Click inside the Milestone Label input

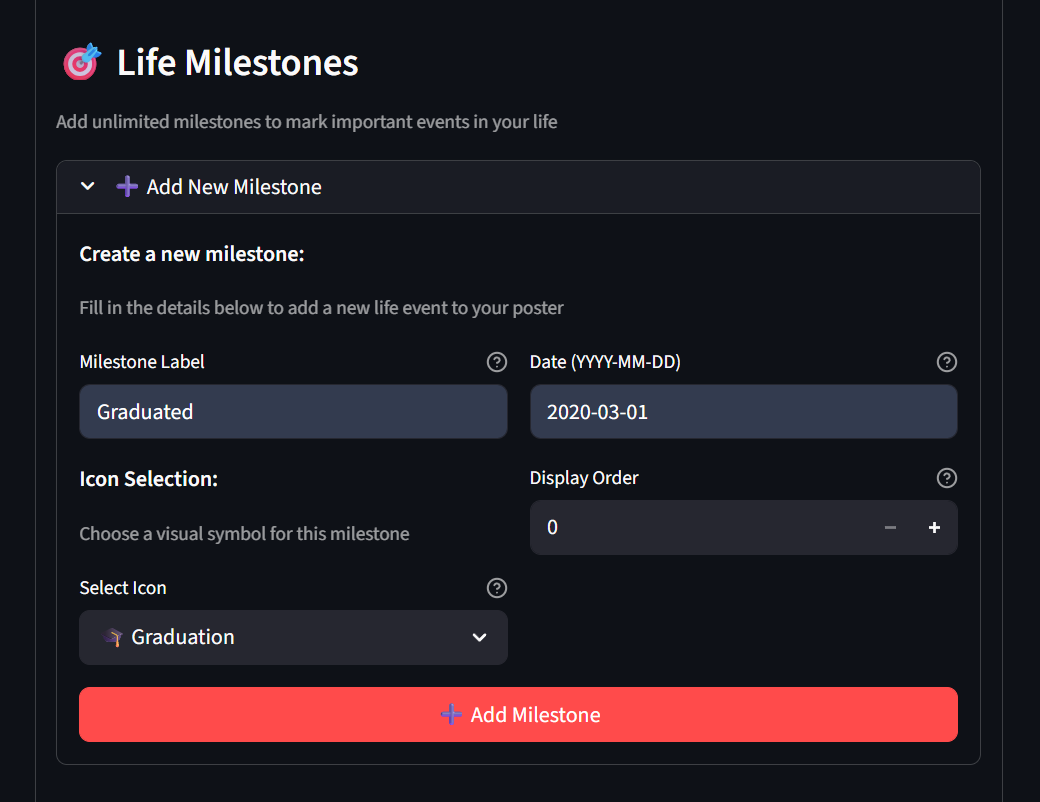click(x=293, y=411)
